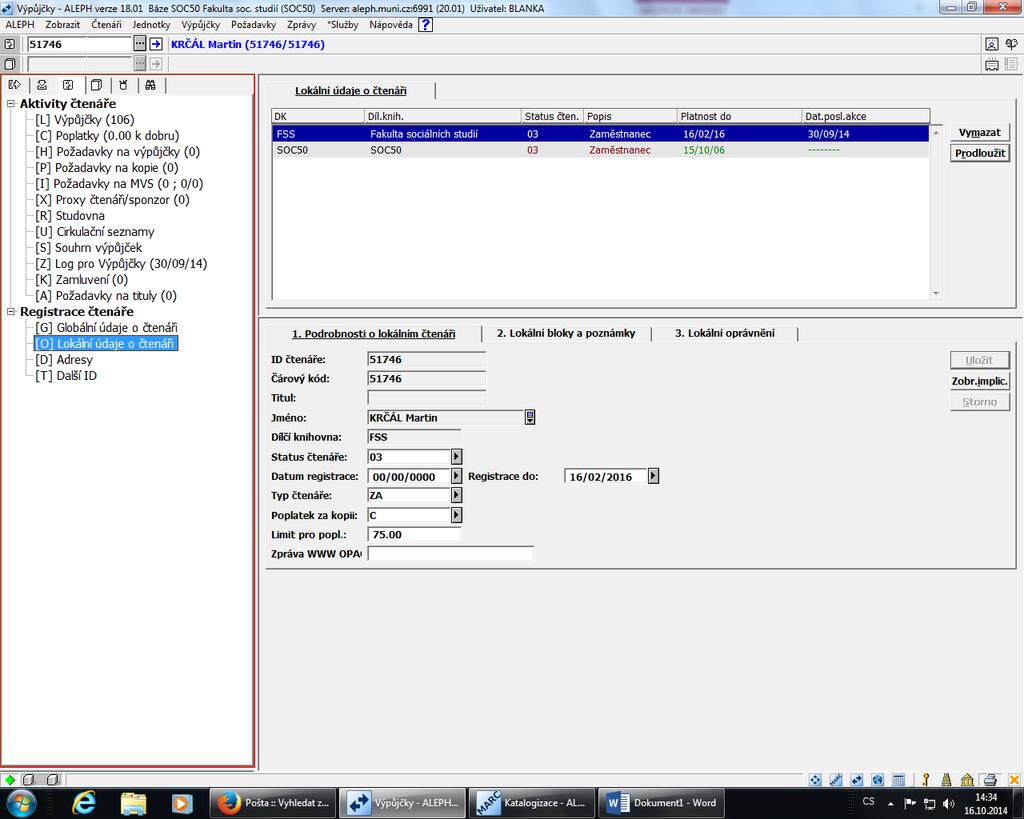Click the library building icon in status bar
The width and height of the screenshot is (1024, 819).
(967, 780)
